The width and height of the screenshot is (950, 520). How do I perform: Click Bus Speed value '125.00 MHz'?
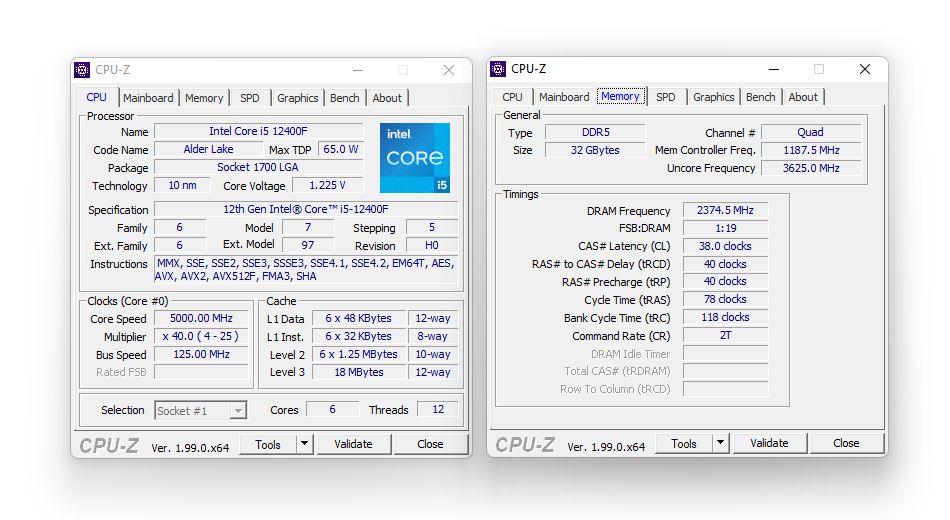[202, 355]
